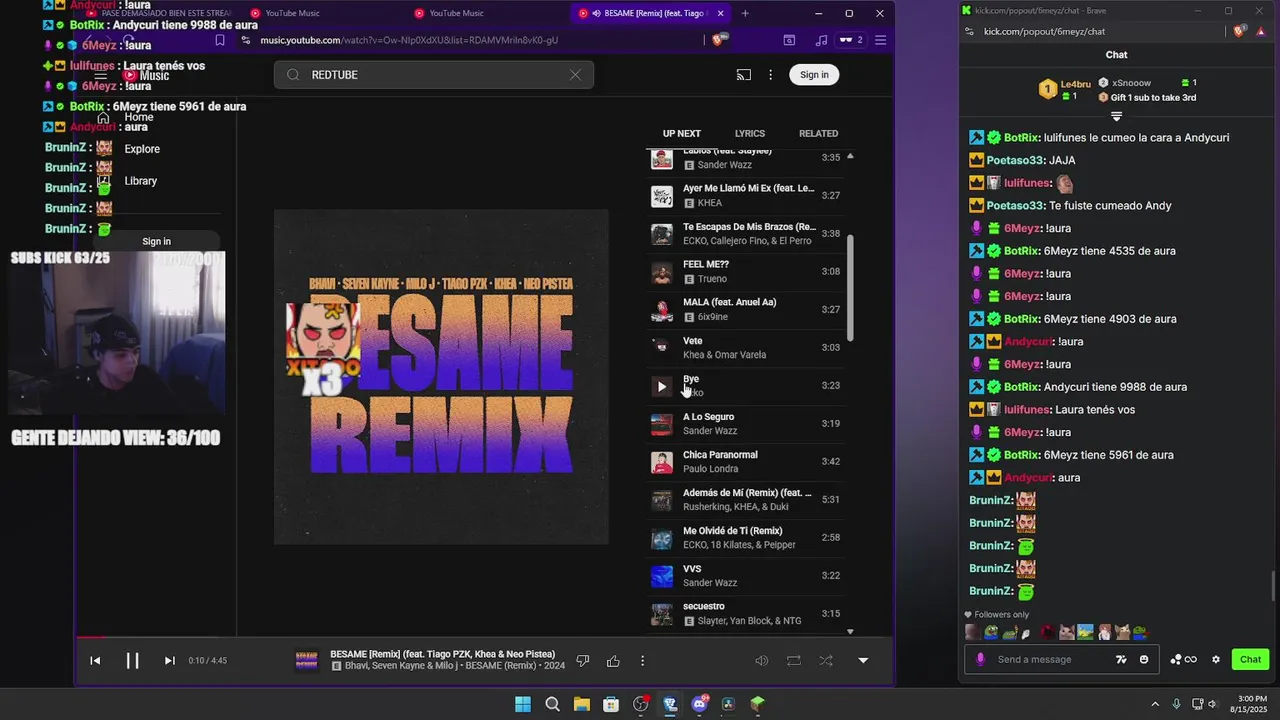Select 'FEEL ME??' by Trueno in queue
Viewport: 1280px width, 720px height.
(x=745, y=271)
